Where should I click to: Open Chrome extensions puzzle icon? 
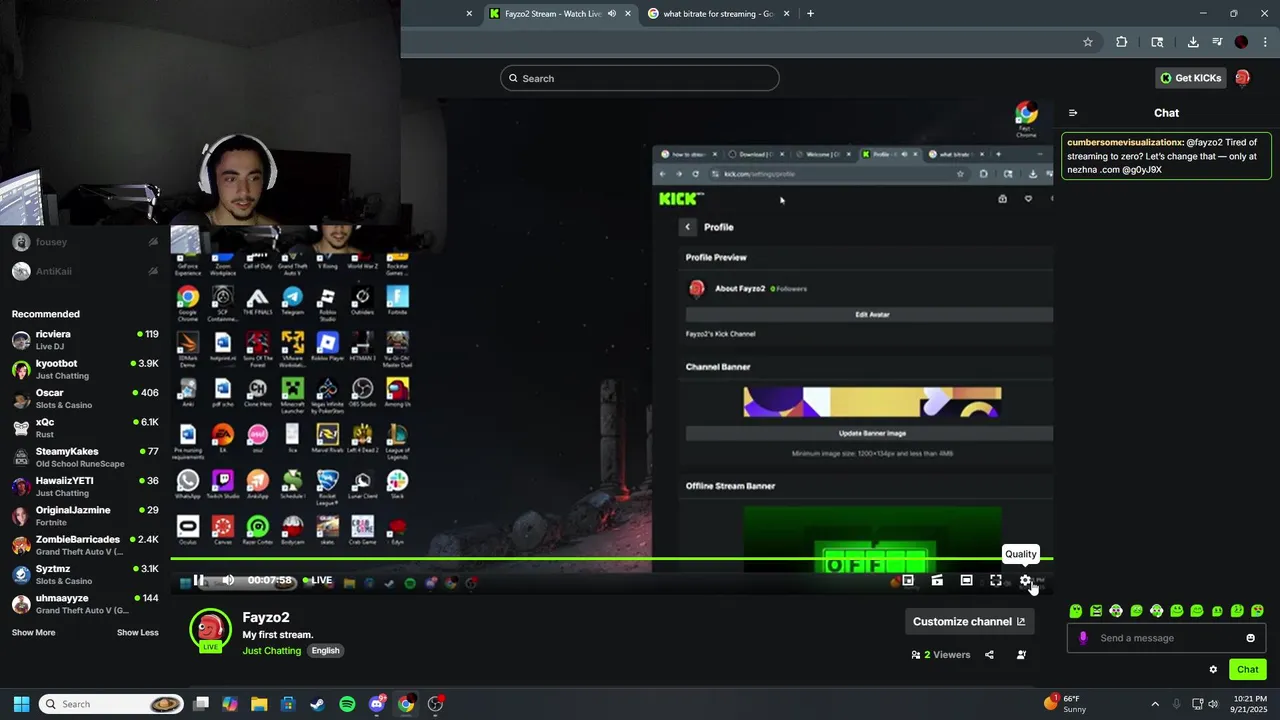click(x=1121, y=42)
